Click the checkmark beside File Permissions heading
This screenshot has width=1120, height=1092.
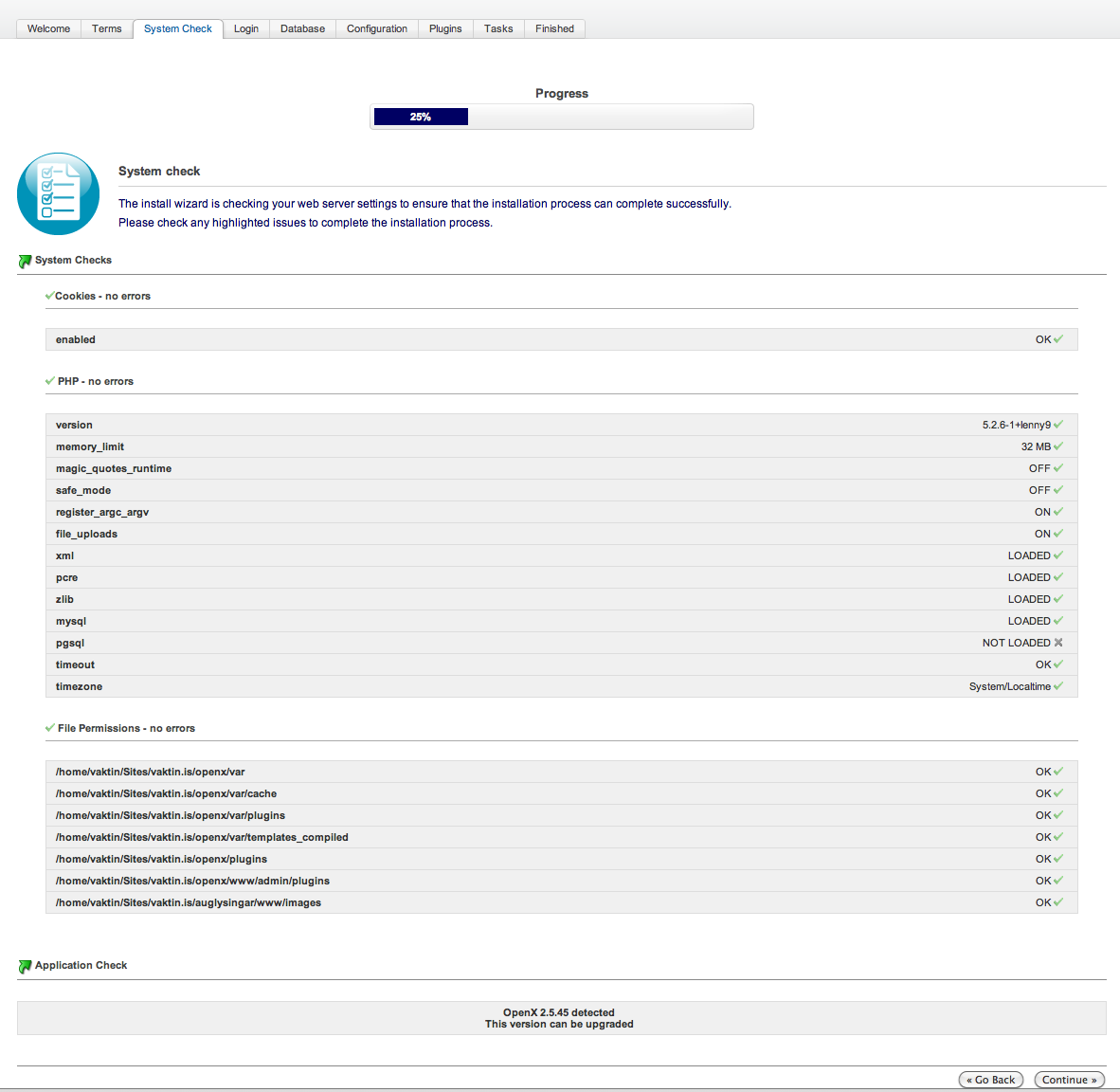click(x=49, y=728)
